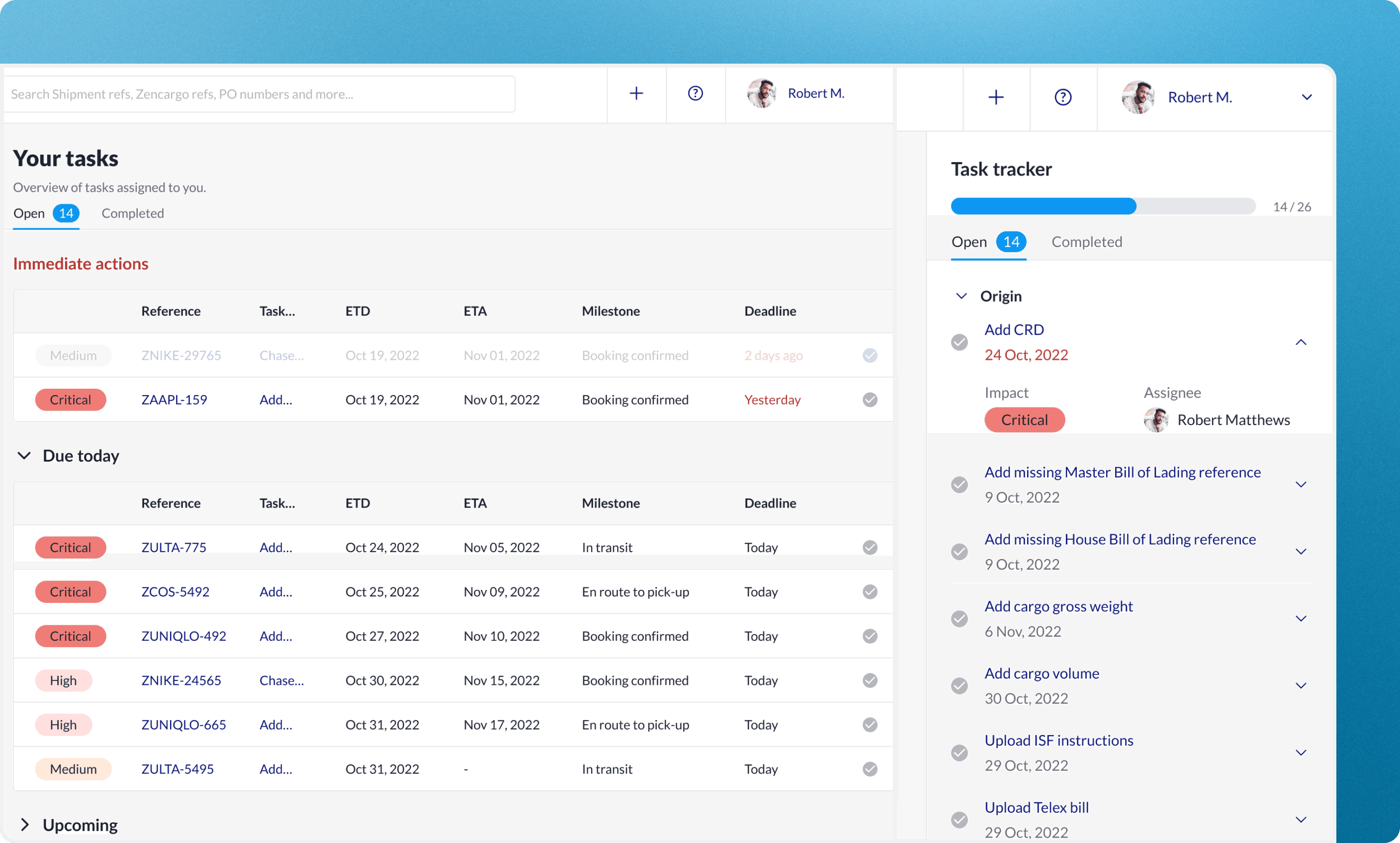This screenshot has width=1400, height=843.
Task: Mark Upload ISF instructions as done
Action: (x=959, y=752)
